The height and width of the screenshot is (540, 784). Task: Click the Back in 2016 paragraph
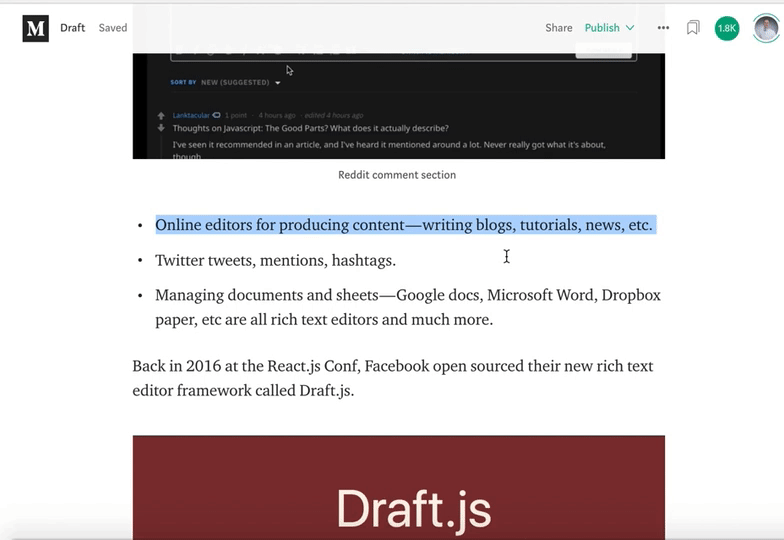393,378
